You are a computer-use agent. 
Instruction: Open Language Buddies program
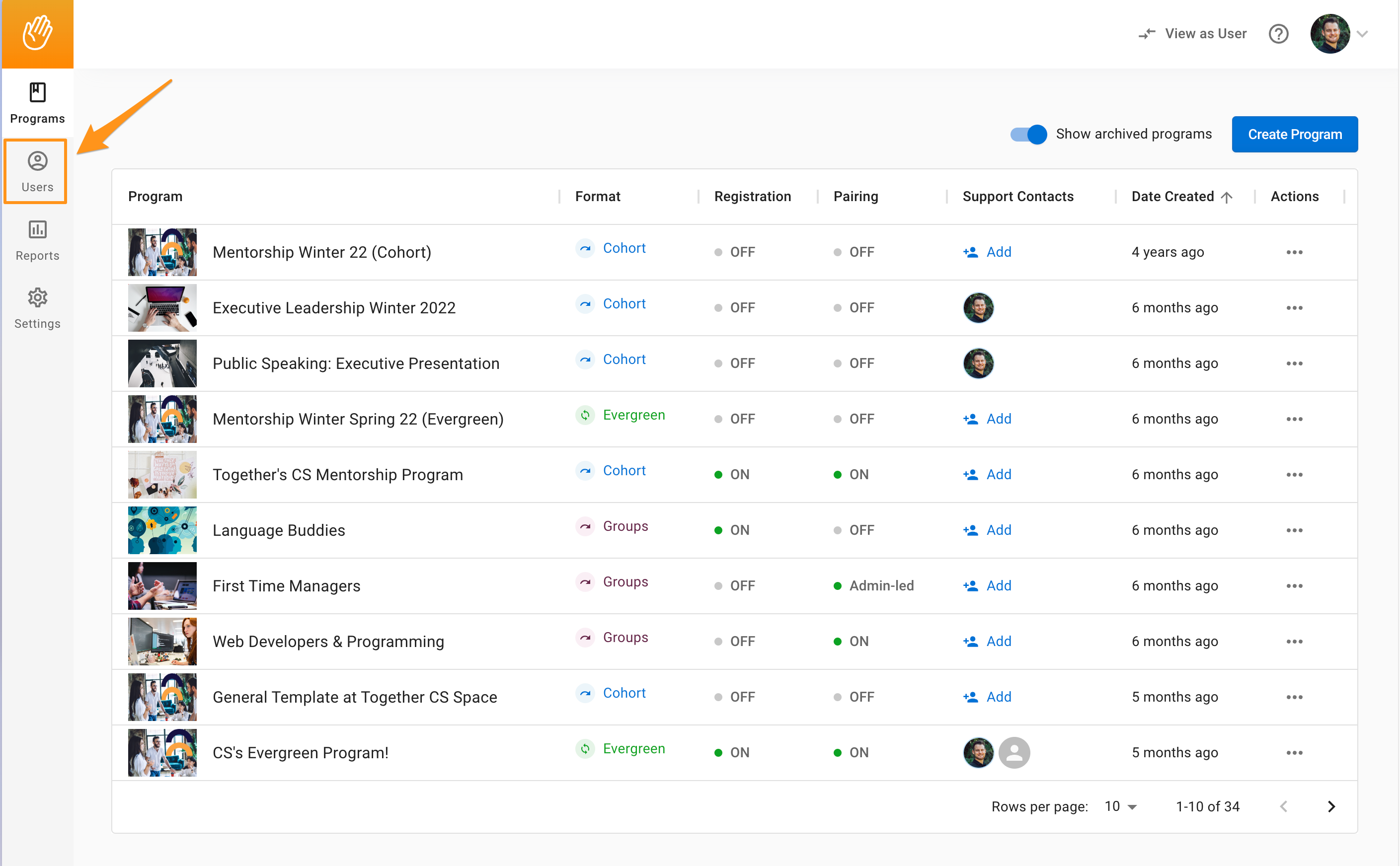click(279, 530)
